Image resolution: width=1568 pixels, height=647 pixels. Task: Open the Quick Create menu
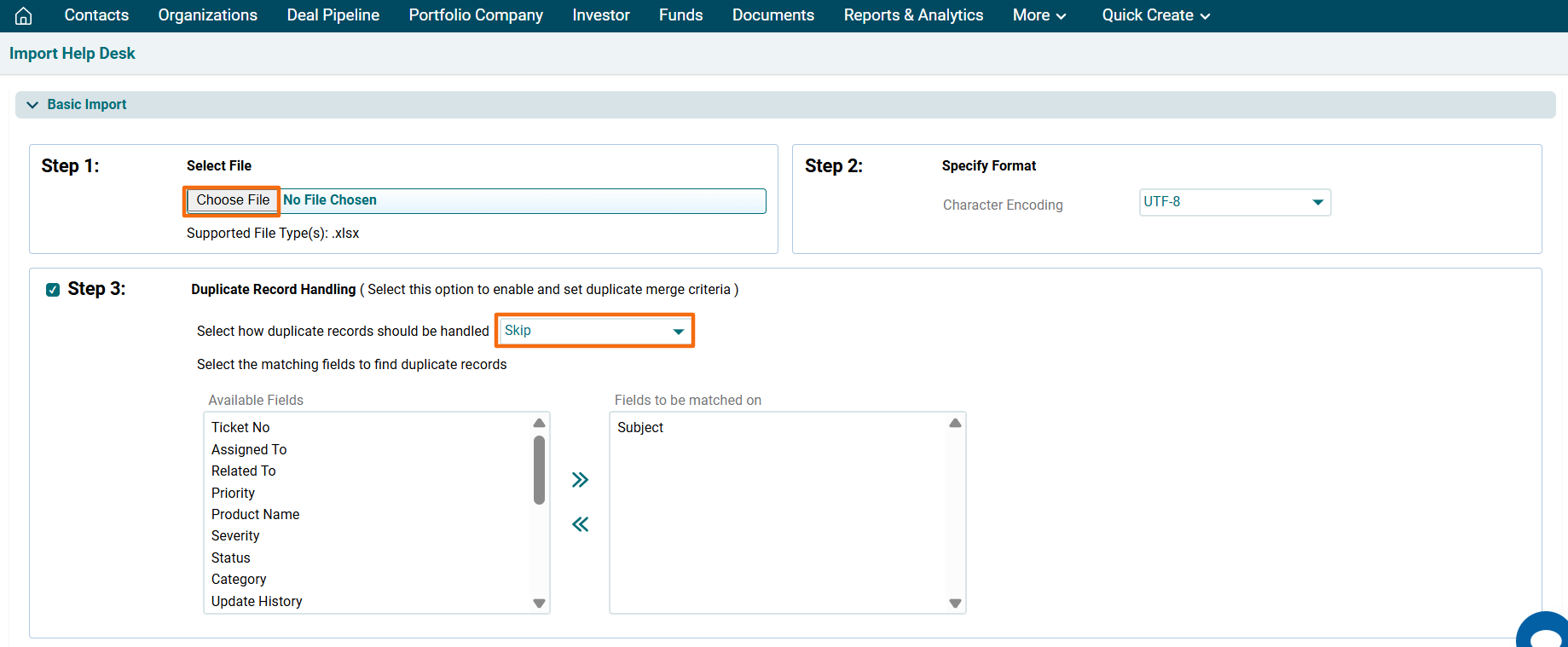[1155, 15]
